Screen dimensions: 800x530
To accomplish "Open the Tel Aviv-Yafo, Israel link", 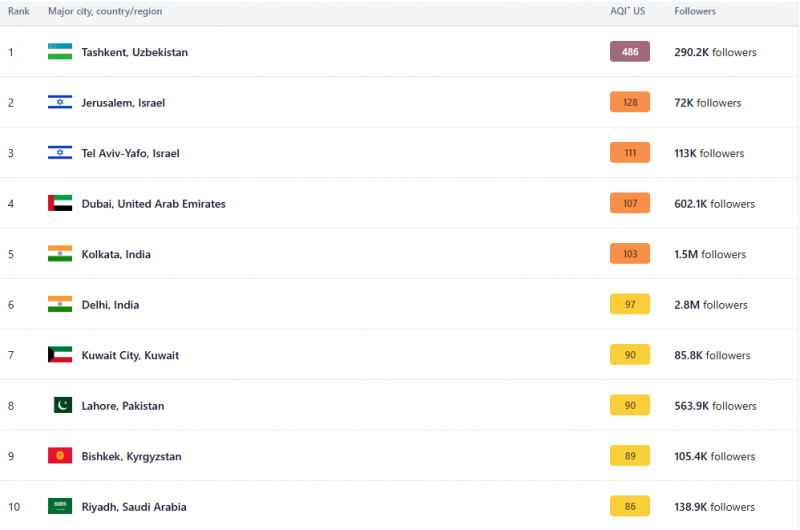I will tap(130, 153).
